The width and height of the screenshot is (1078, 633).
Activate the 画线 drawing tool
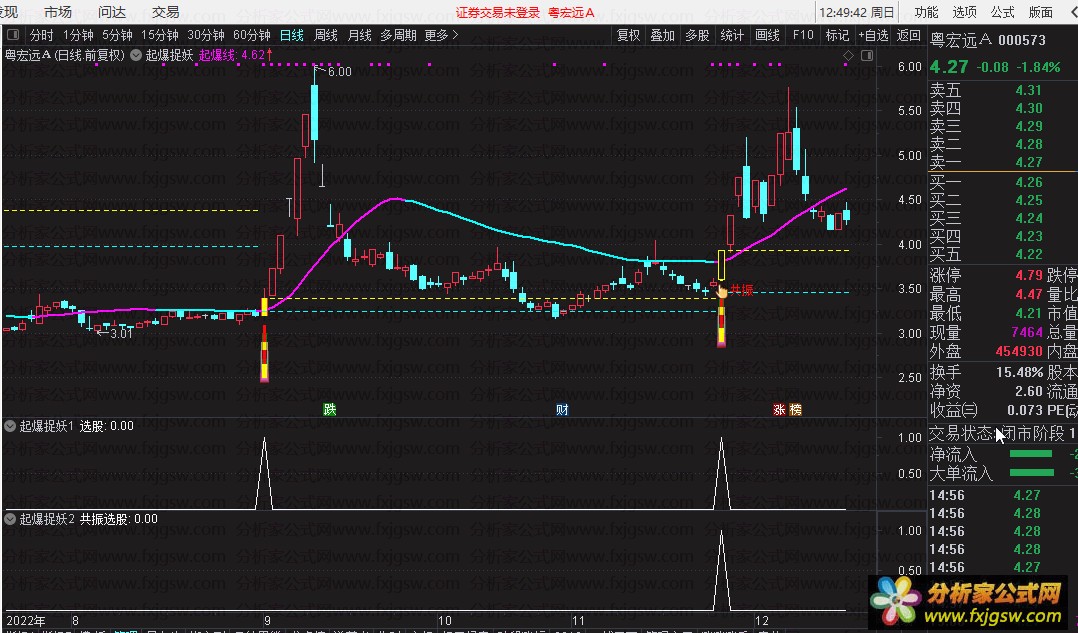point(767,34)
